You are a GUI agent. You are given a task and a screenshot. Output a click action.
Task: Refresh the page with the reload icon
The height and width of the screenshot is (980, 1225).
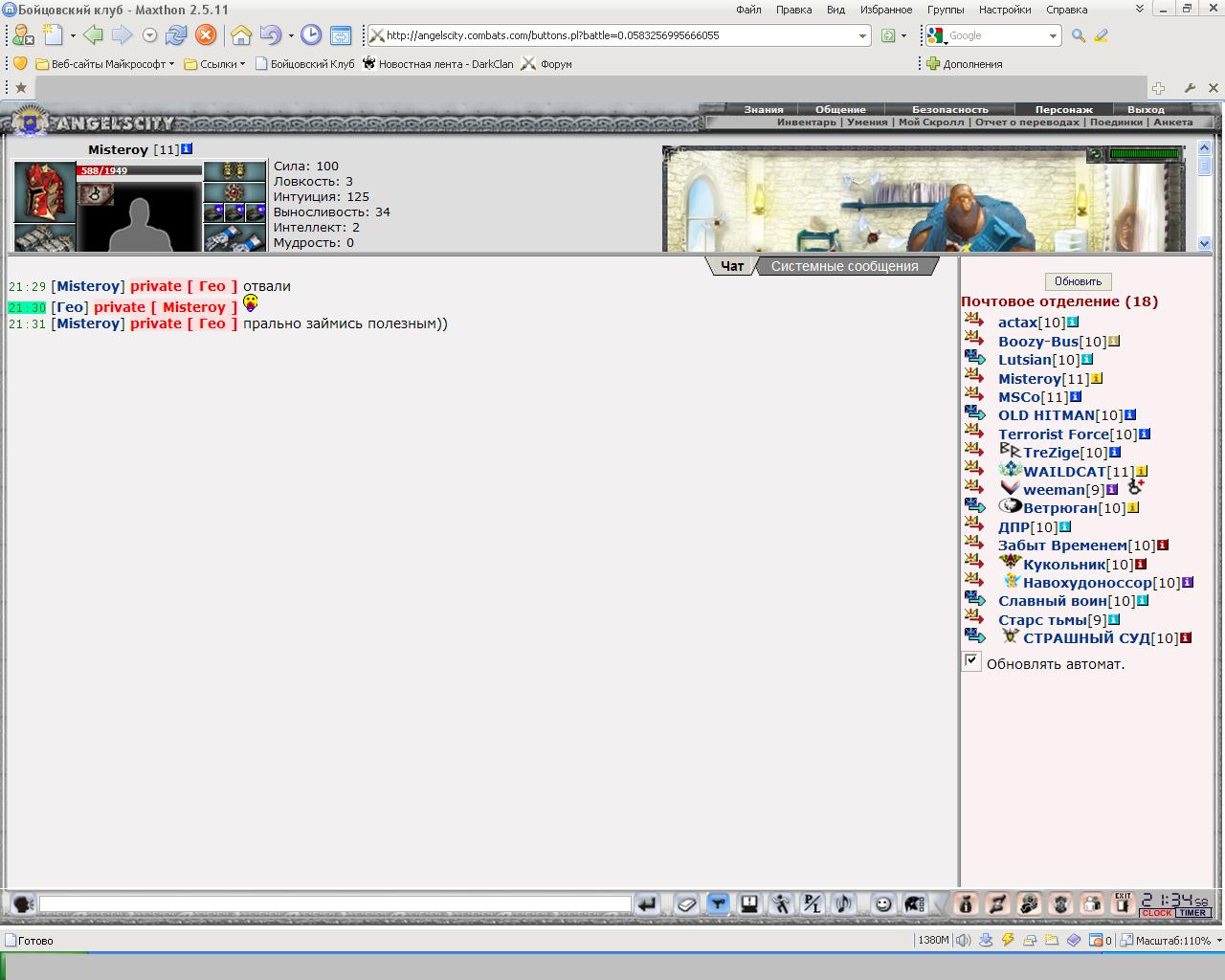[175, 35]
